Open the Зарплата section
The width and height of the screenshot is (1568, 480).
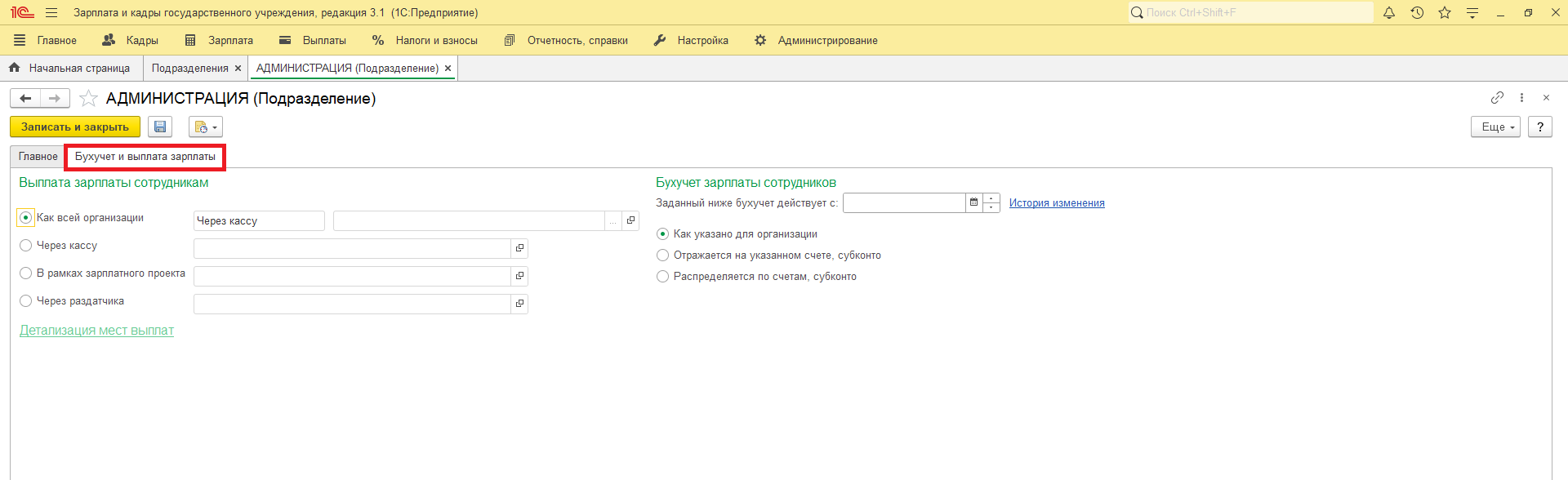pos(219,40)
